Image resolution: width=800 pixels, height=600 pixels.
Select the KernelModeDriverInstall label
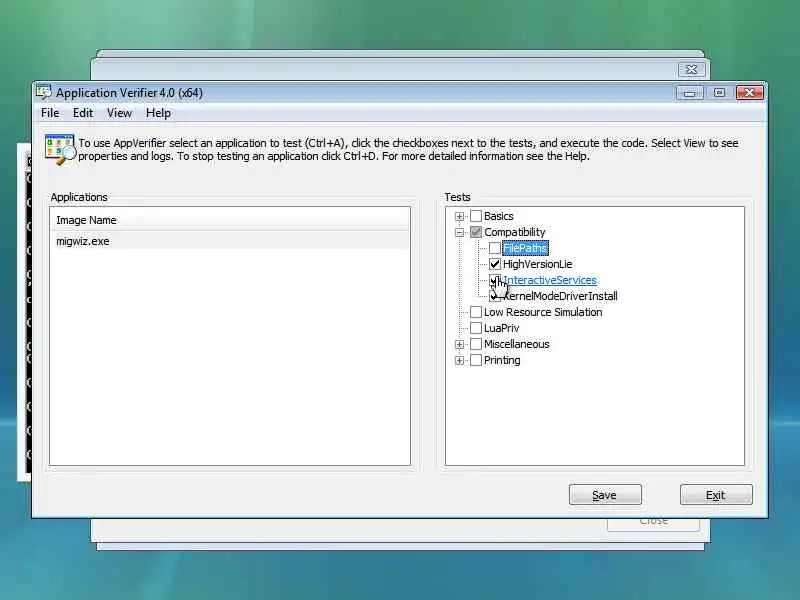coord(560,296)
